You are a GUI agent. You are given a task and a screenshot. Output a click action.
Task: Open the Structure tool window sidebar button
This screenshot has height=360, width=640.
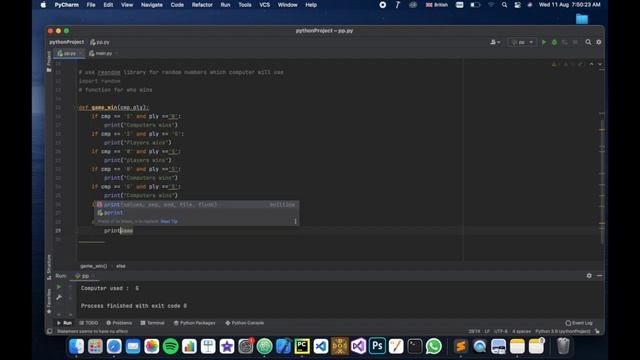pyautogui.click(x=49, y=267)
